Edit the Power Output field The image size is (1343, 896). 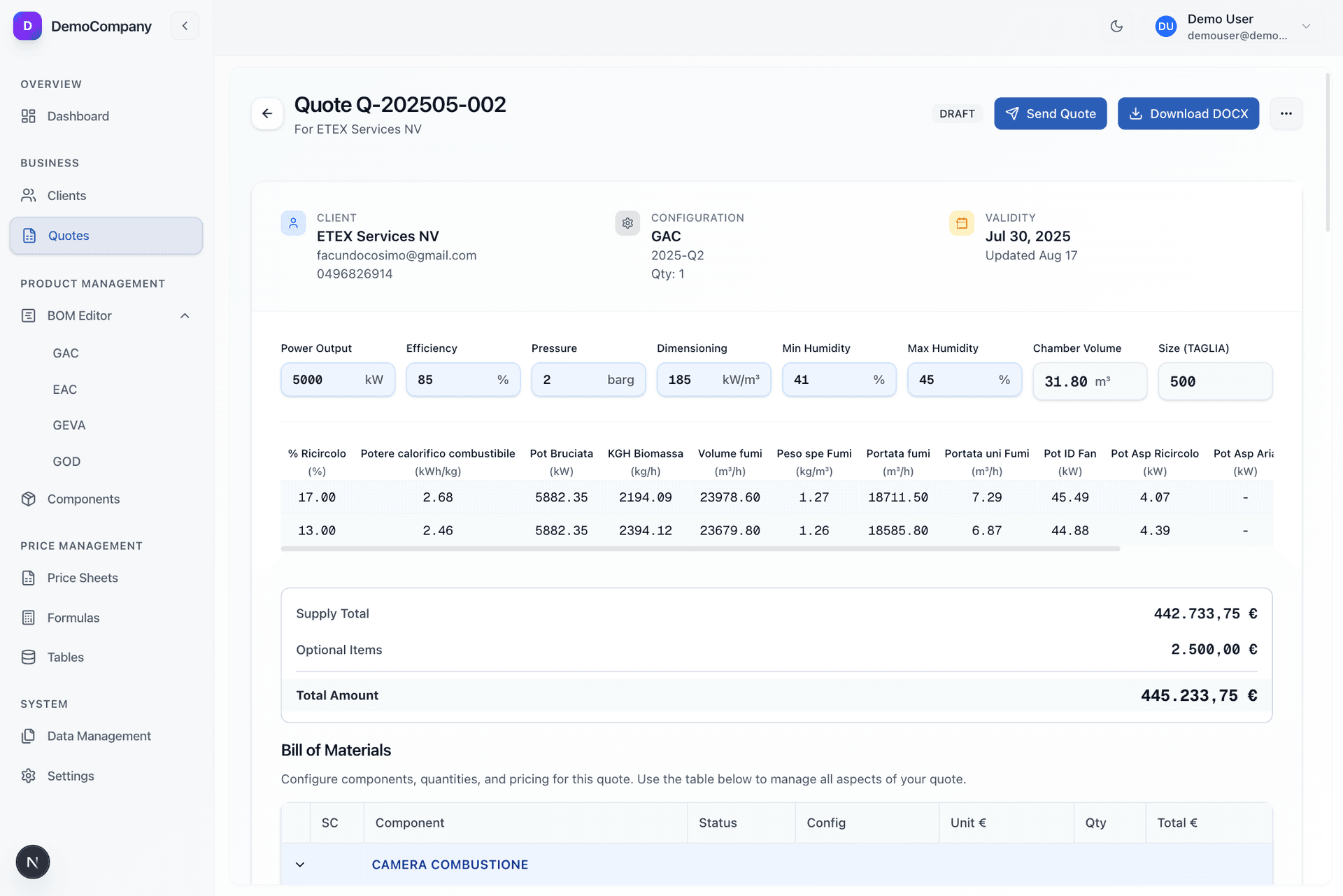[338, 380]
